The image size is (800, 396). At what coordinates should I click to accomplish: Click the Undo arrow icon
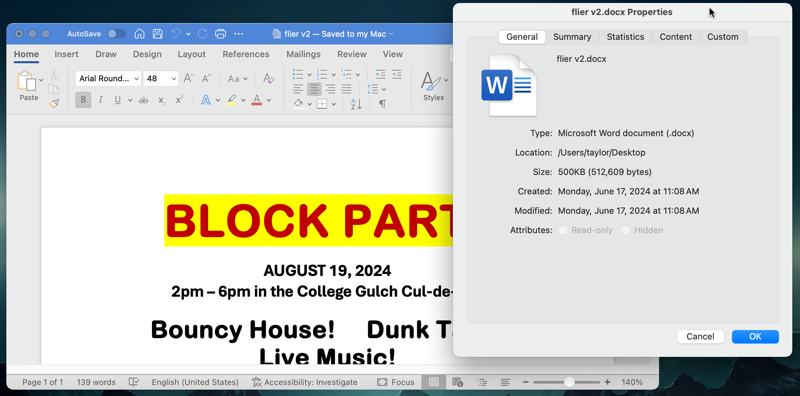176,34
